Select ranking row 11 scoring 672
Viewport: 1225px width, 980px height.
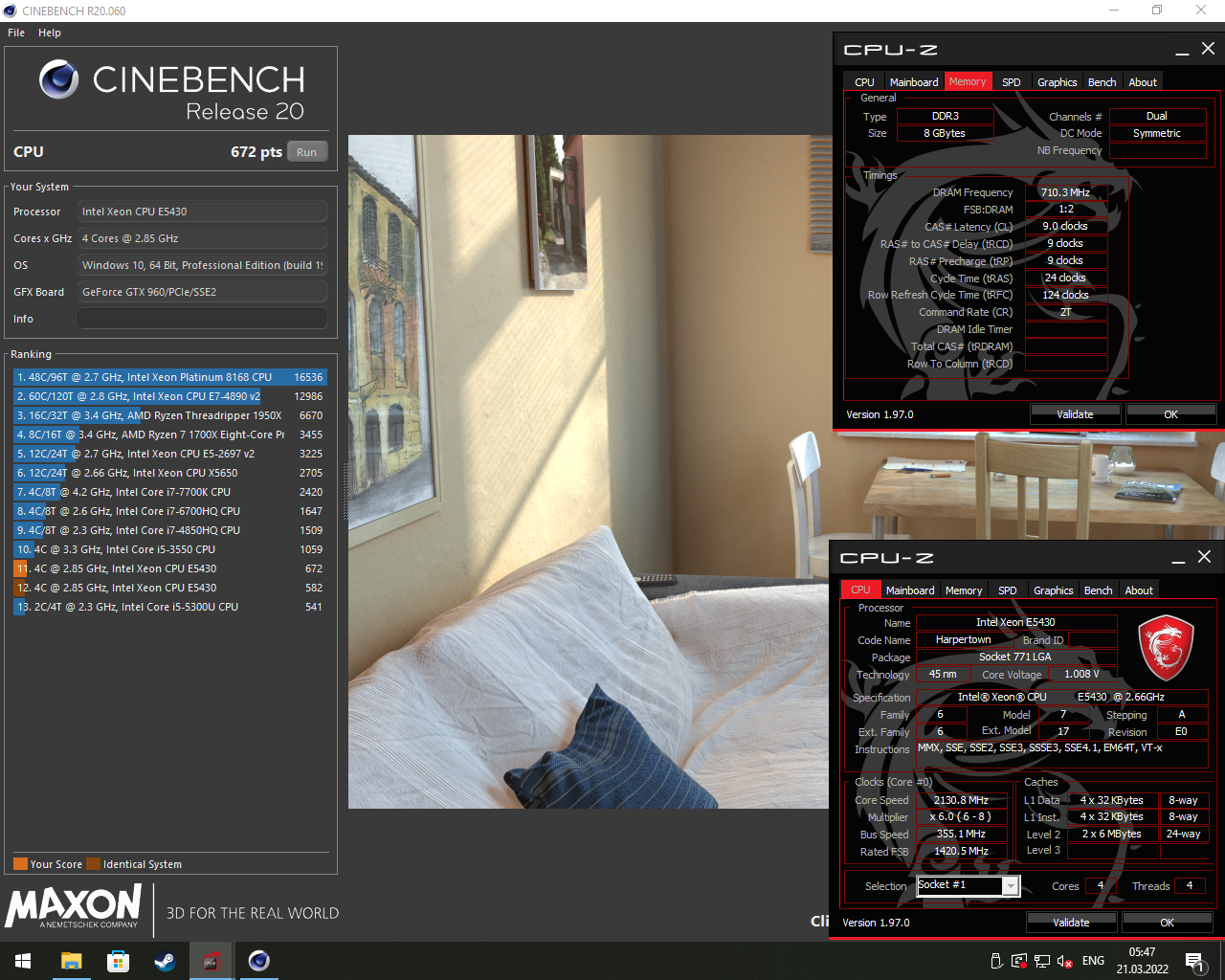tap(169, 568)
